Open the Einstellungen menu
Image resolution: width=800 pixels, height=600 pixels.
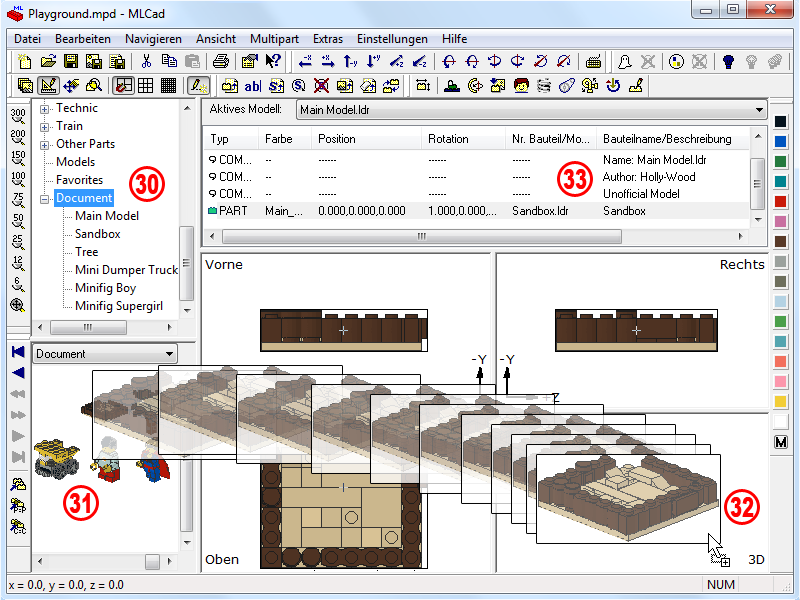tap(392, 39)
